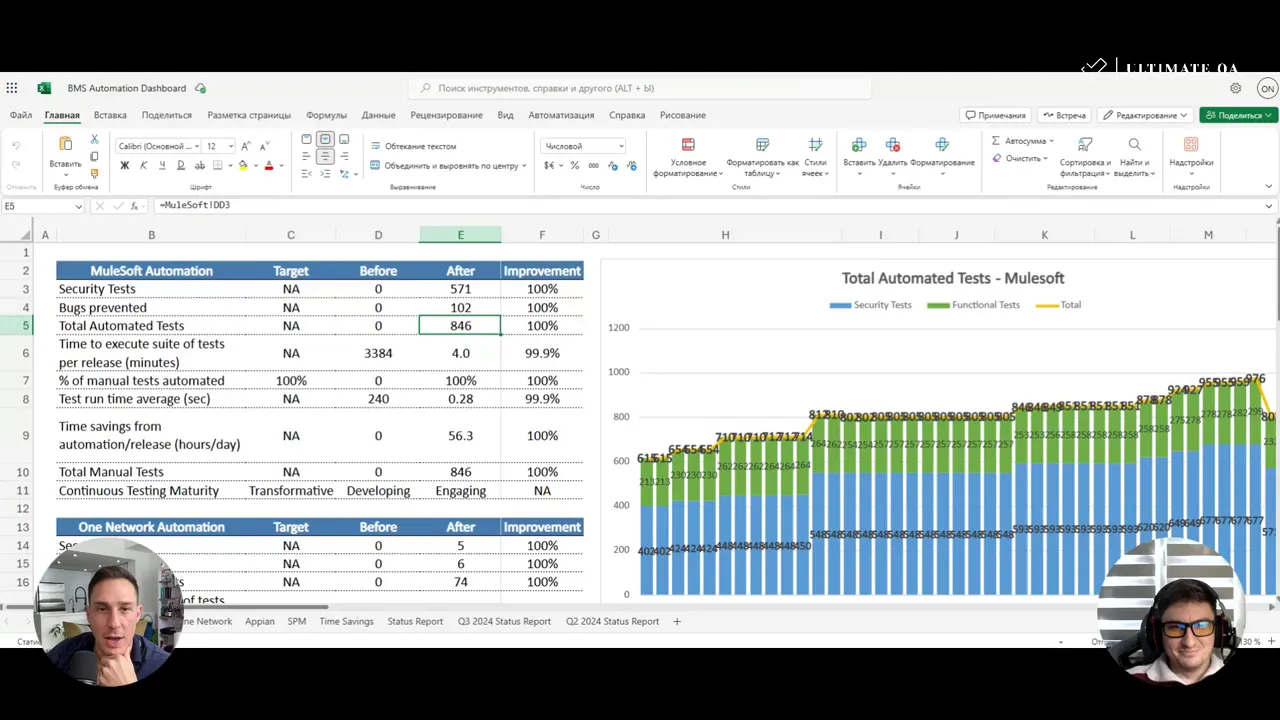
Task: Click the Format as Table icon
Action: click(x=762, y=146)
